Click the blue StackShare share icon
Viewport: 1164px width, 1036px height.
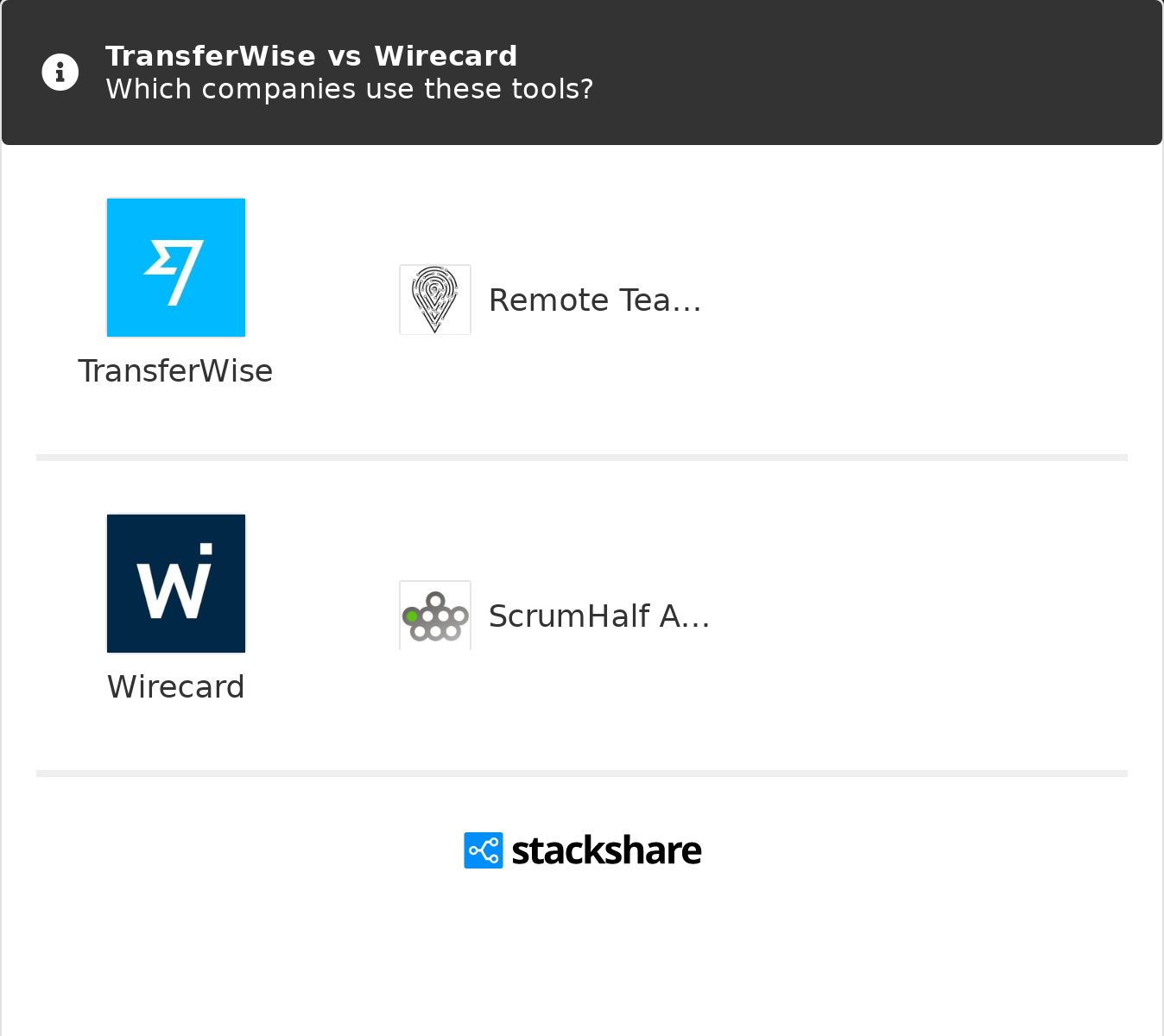(x=484, y=850)
